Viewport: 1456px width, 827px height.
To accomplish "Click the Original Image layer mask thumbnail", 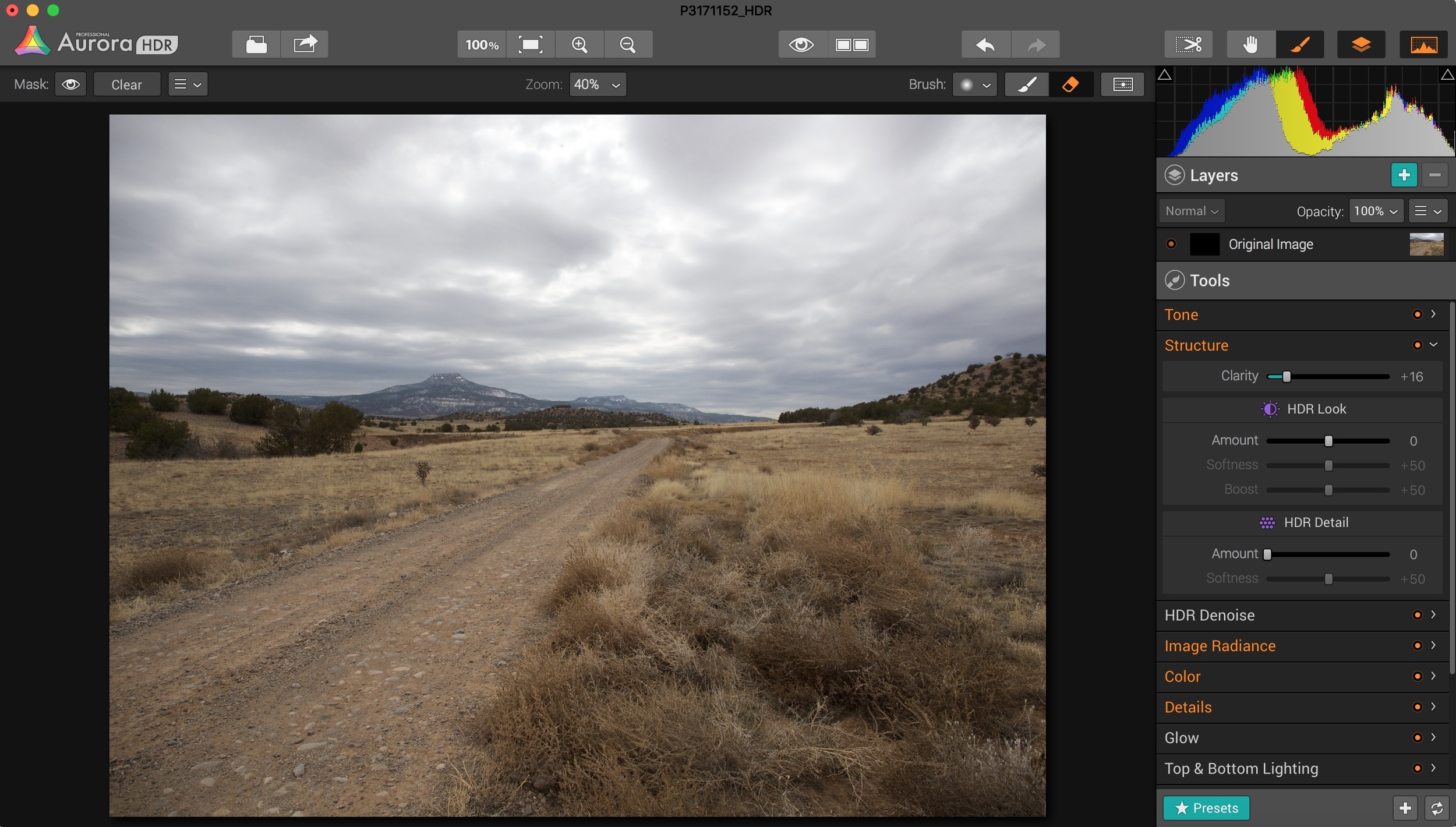I will pos(1204,244).
